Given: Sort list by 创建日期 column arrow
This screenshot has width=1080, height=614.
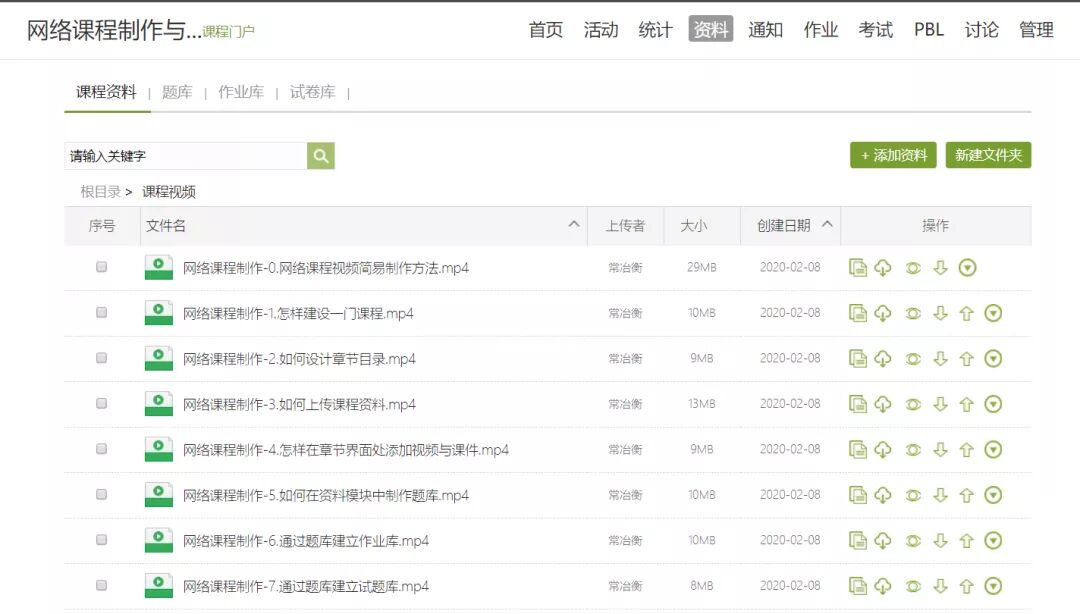Looking at the screenshot, I should [x=827, y=225].
